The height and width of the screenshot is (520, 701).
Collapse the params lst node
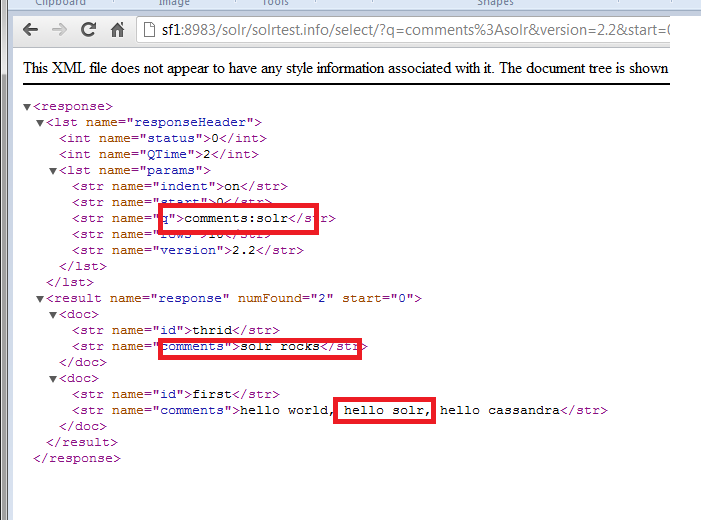pyautogui.click(x=53, y=171)
